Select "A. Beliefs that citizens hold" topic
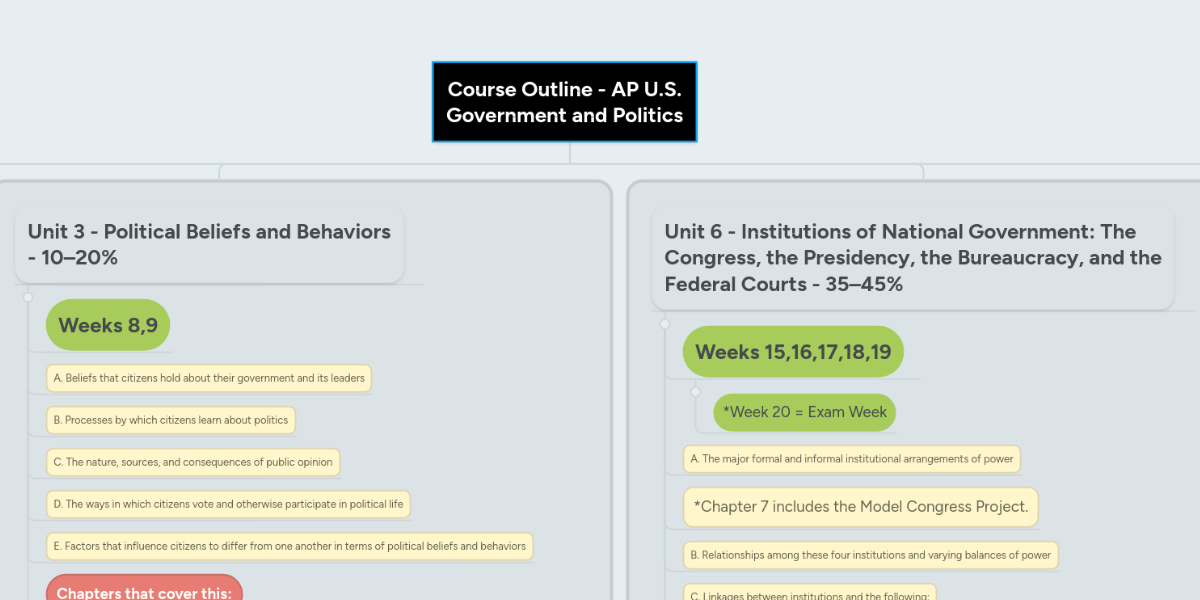This screenshot has width=1200, height=600. click(209, 378)
